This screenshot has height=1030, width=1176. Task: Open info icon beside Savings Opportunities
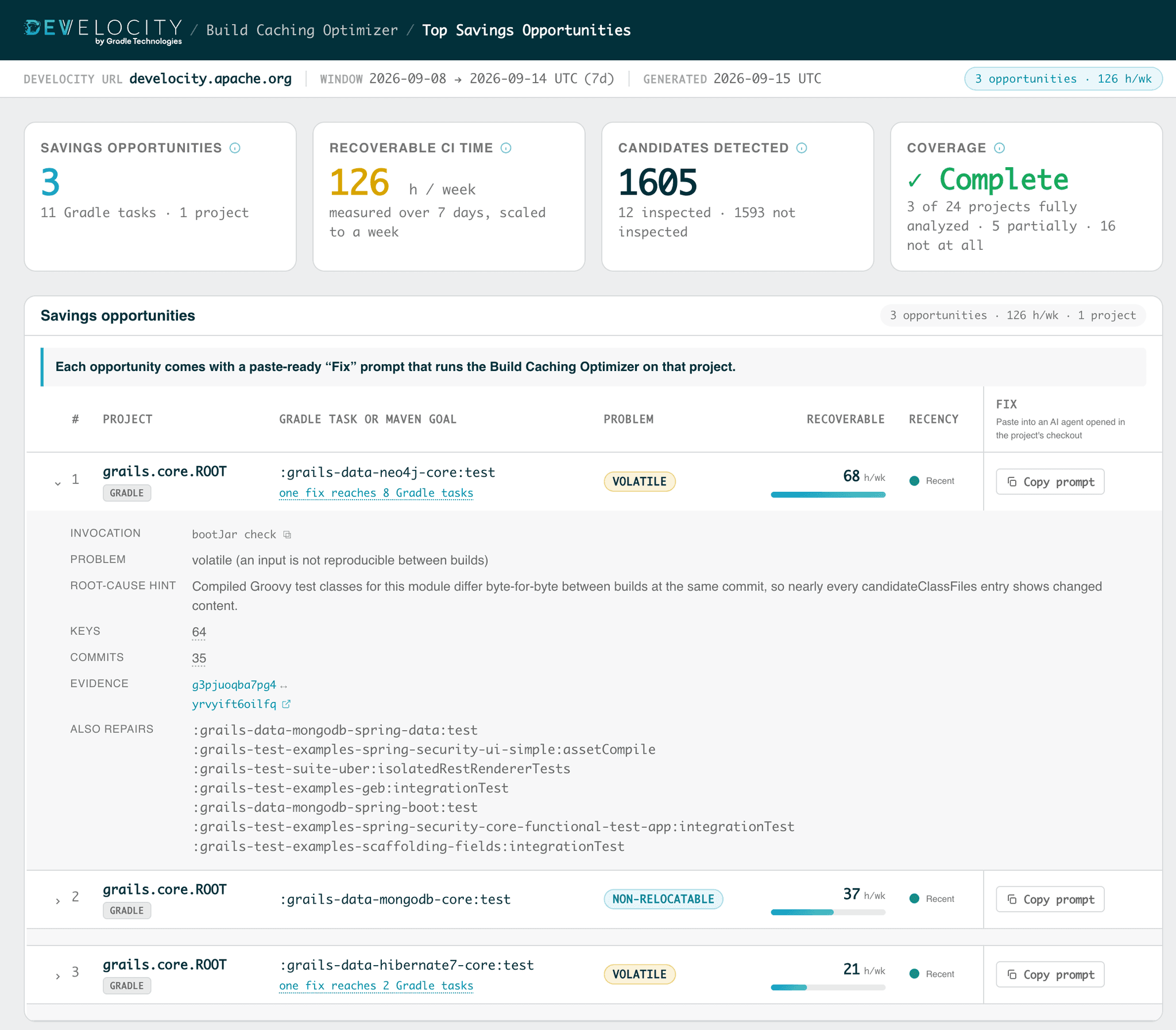click(235, 148)
